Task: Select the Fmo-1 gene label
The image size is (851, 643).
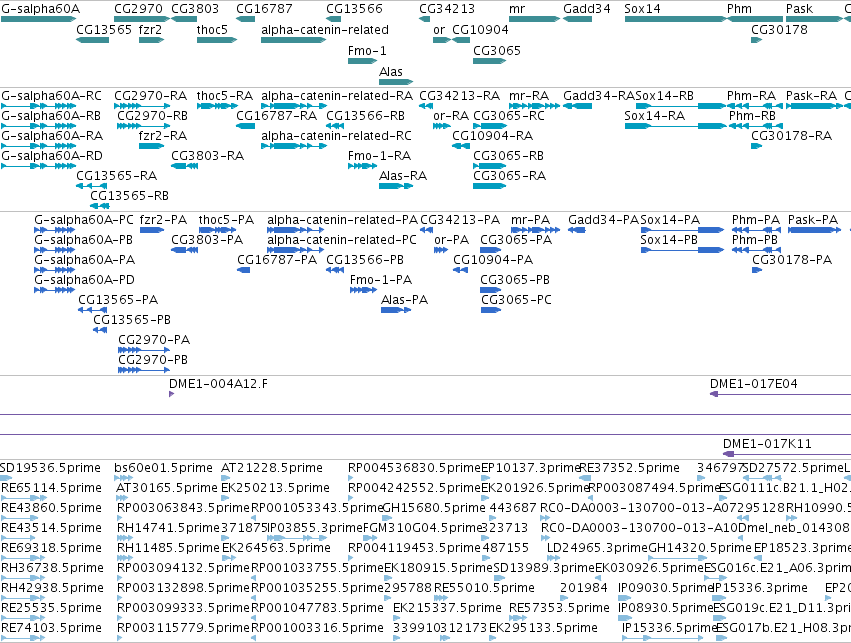Action: pyautogui.click(x=367, y=51)
